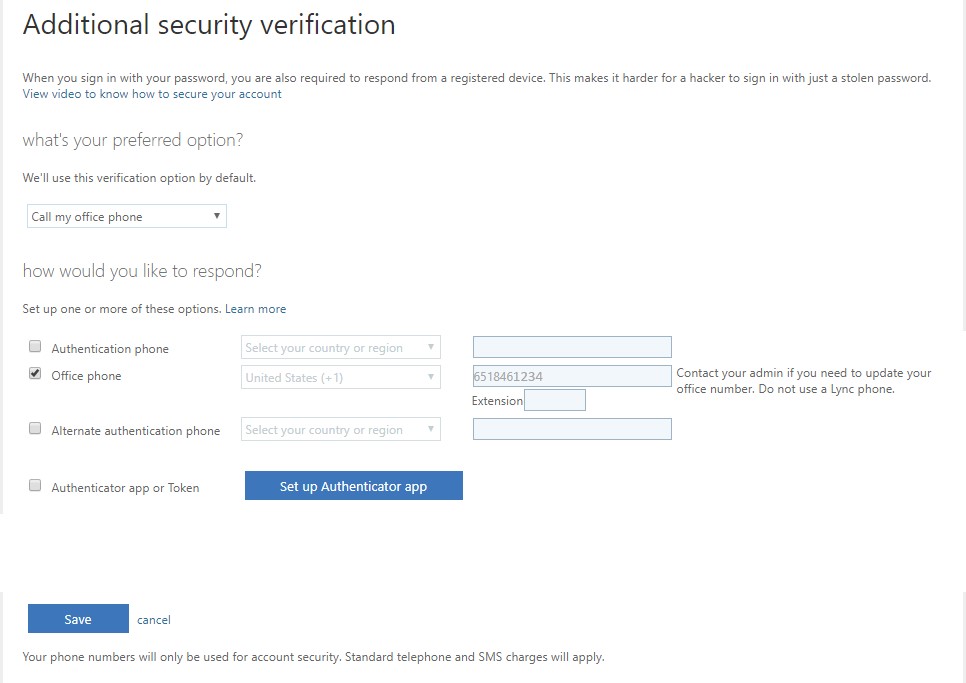Click the Office phone number field

click(572, 377)
